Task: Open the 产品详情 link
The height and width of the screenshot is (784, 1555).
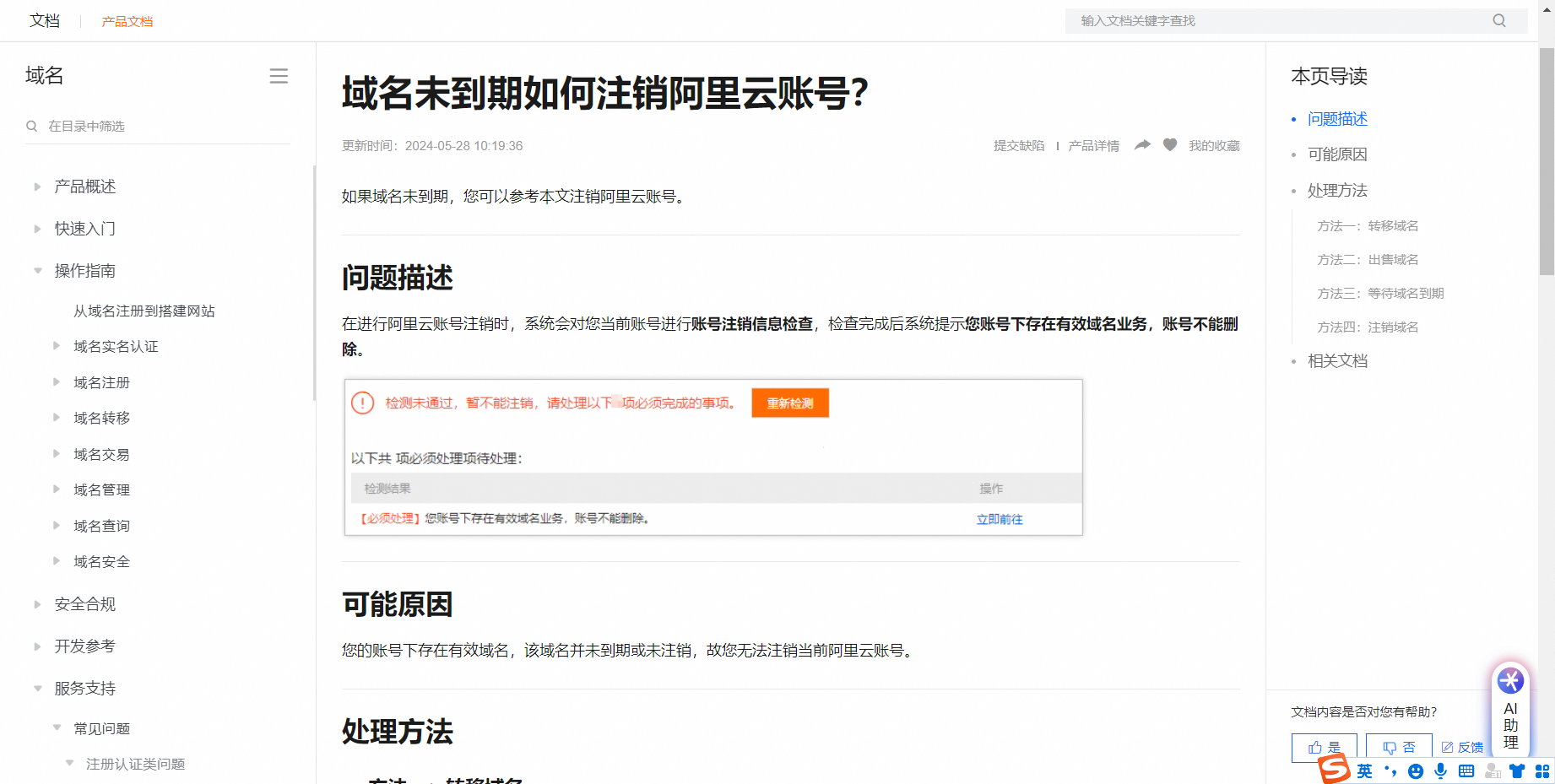Action: point(1094,146)
